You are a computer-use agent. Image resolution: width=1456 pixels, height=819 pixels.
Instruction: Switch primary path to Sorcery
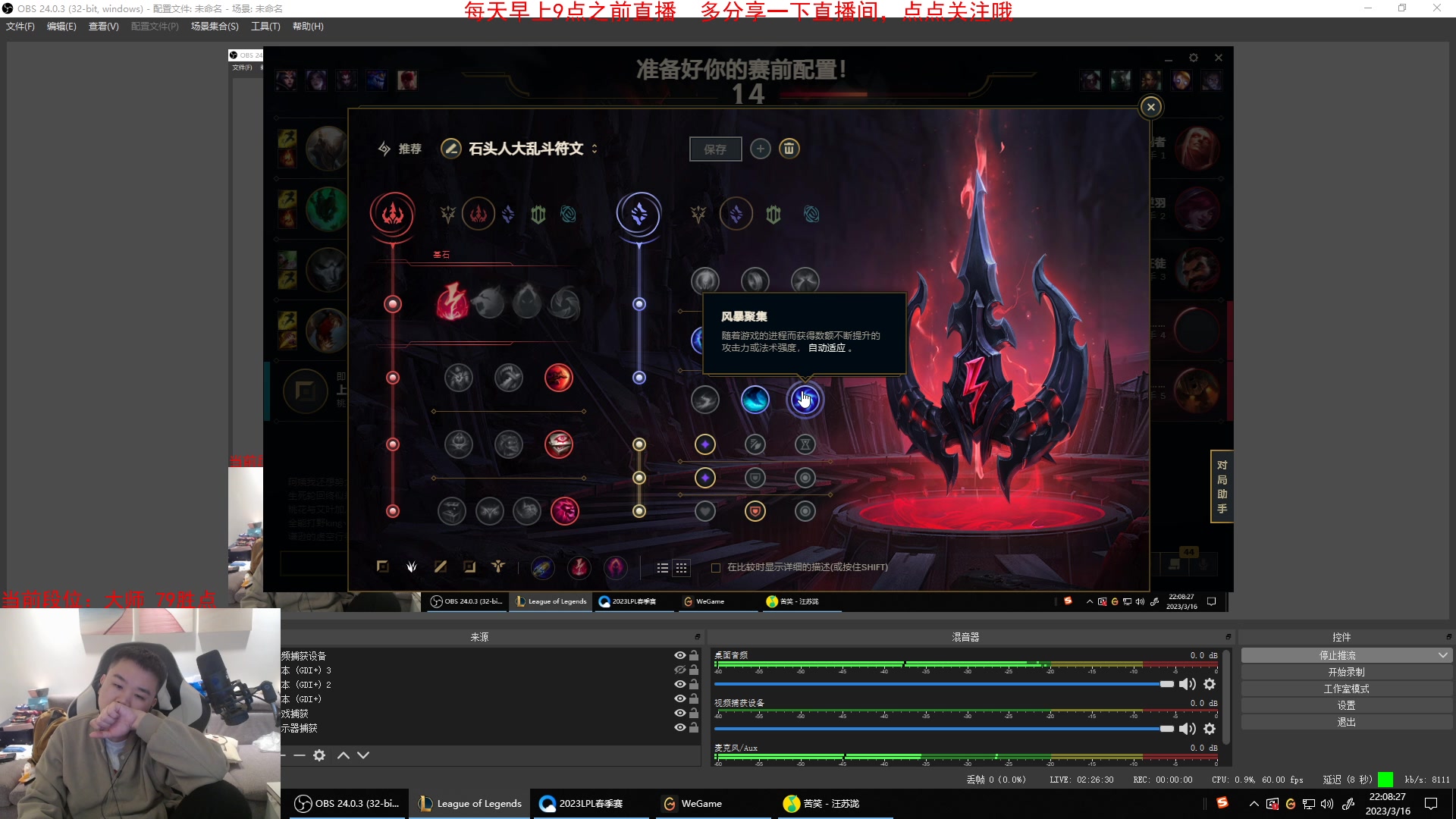[508, 215]
